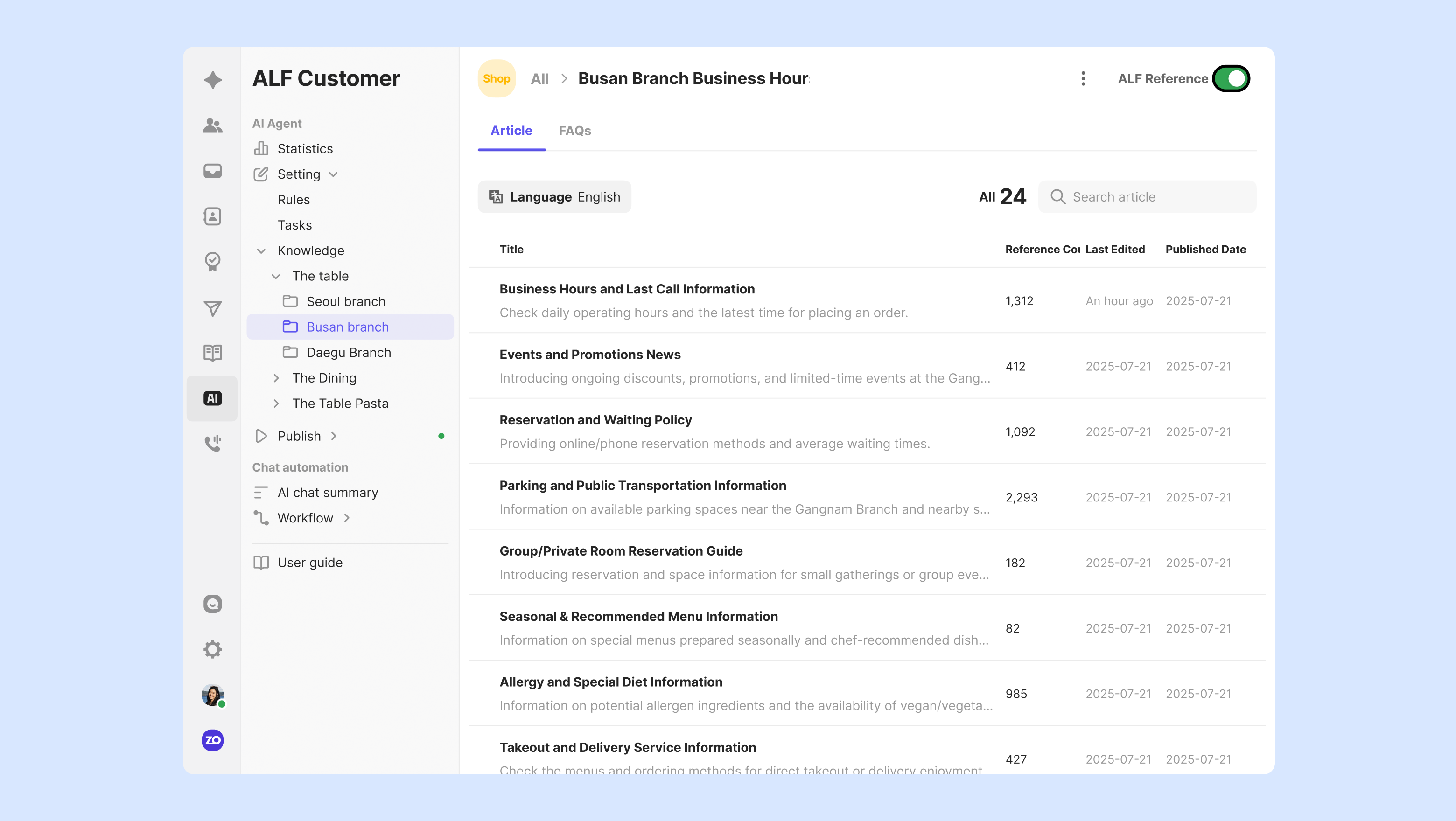Open the team contacts icon in sidebar
The height and width of the screenshot is (821, 1456).
[212, 125]
